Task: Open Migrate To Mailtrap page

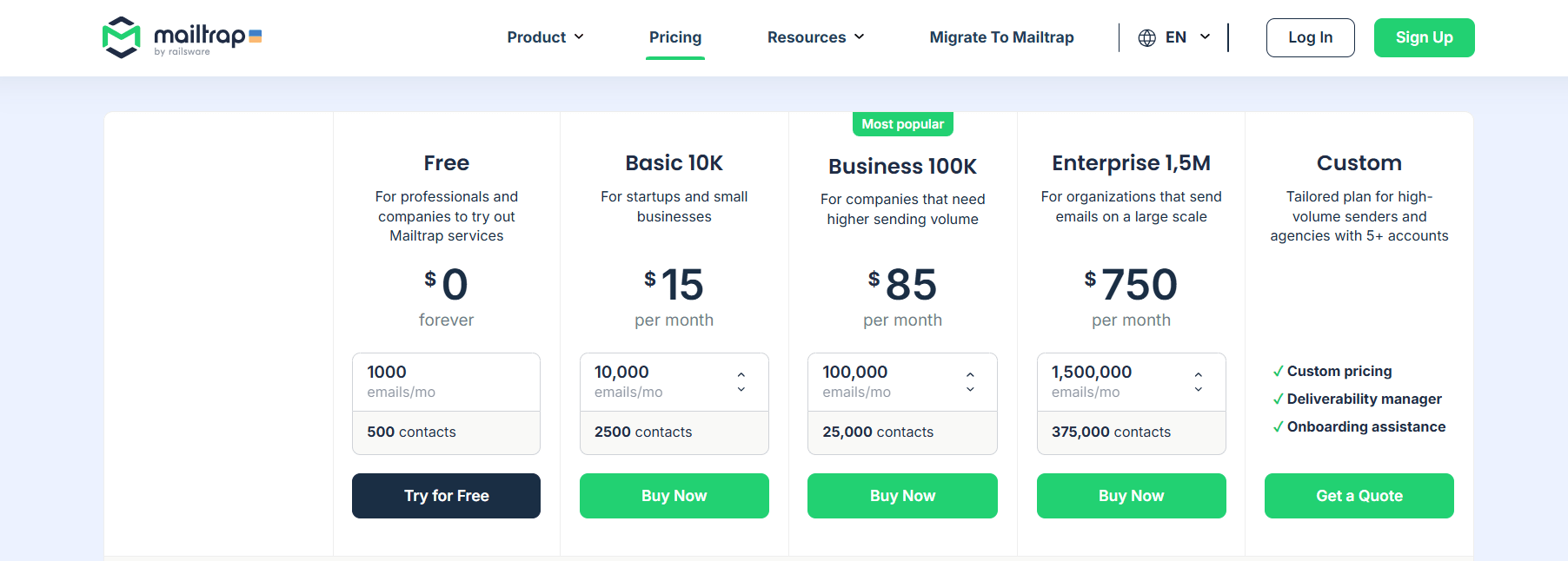Action: 1001,37
